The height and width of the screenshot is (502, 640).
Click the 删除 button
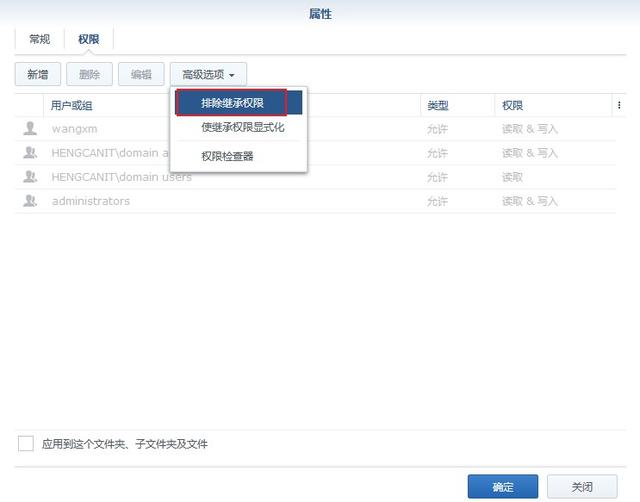point(89,74)
